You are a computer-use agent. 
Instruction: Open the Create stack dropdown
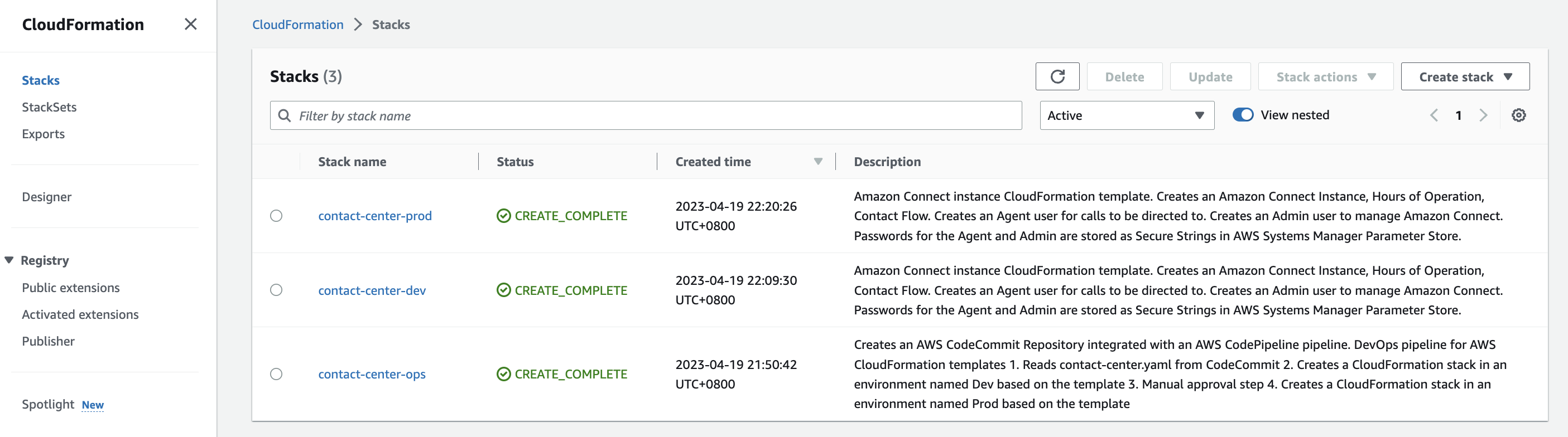1465,76
